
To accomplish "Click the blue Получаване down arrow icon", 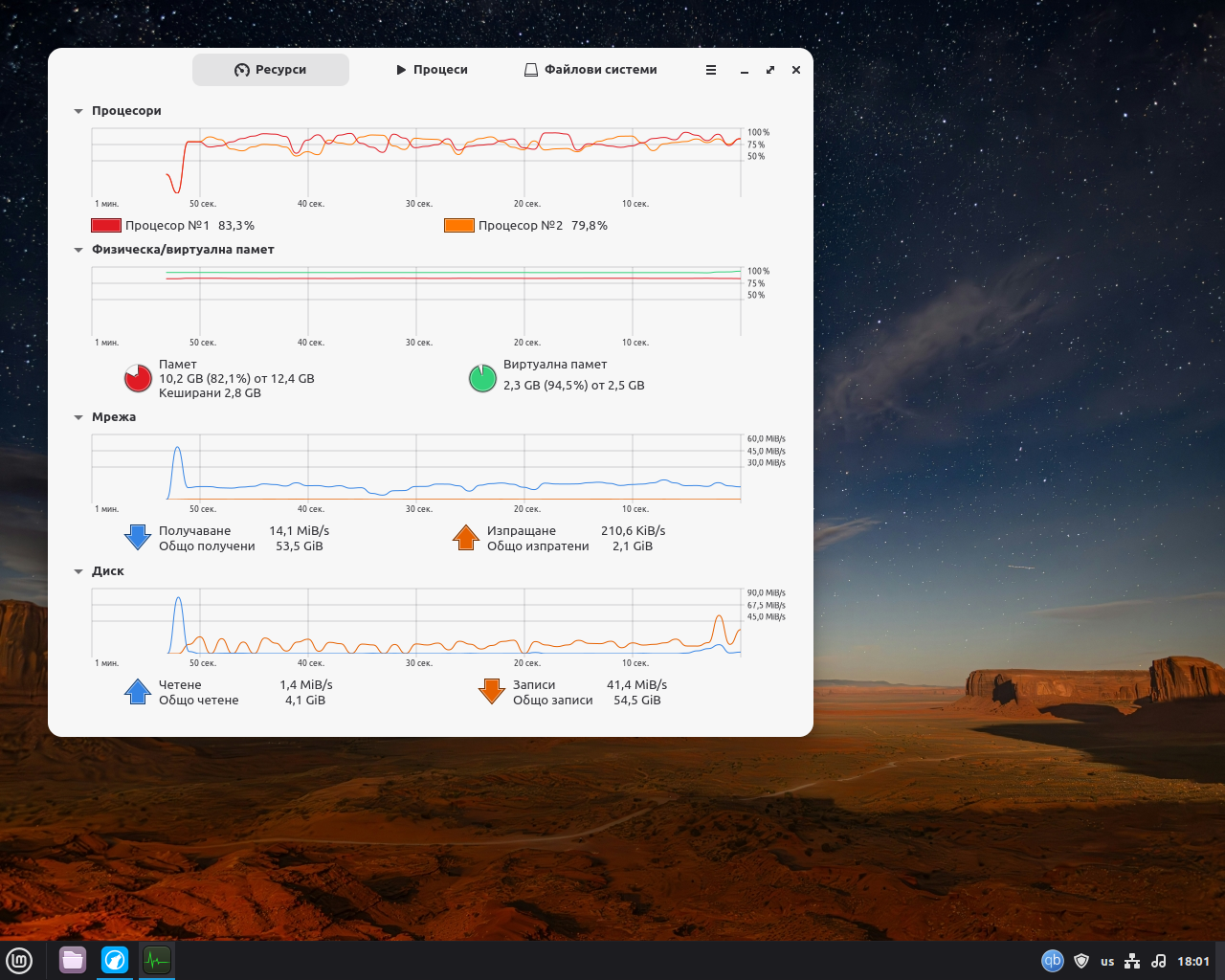I will [x=138, y=537].
